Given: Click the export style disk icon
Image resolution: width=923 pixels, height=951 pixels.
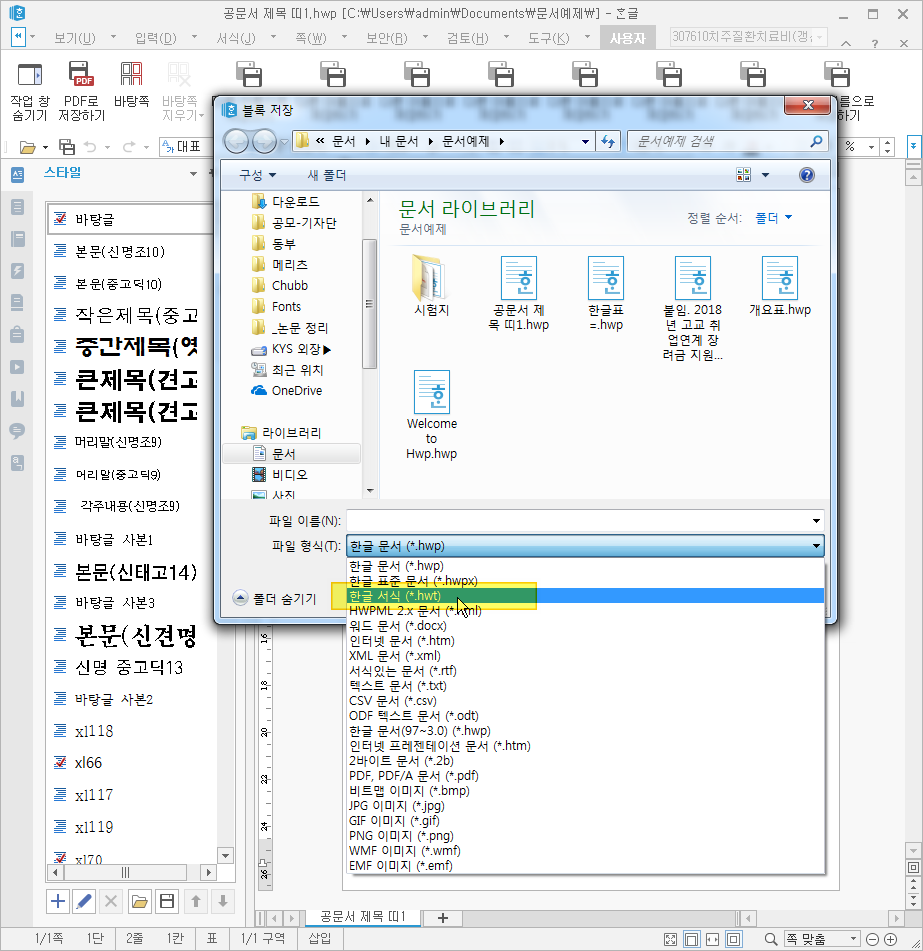Looking at the screenshot, I should click(x=167, y=901).
